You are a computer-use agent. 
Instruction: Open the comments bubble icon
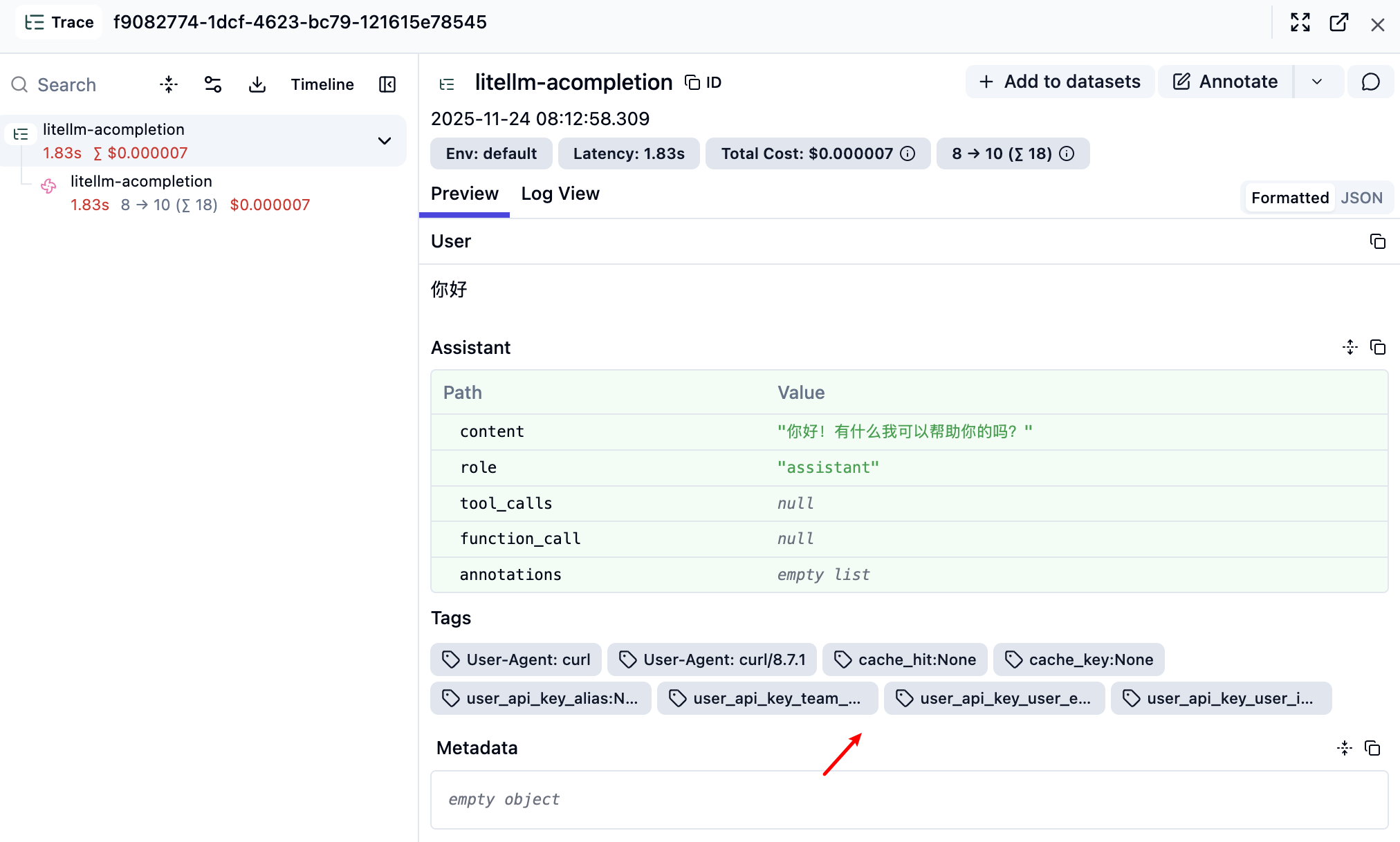click(1372, 82)
